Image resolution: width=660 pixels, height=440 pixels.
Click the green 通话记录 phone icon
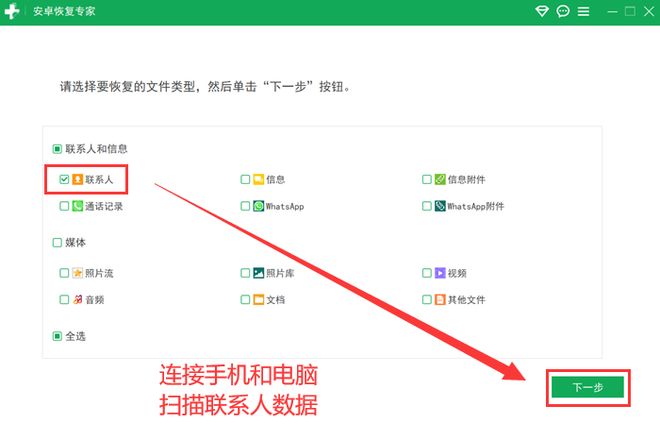click(x=77, y=206)
